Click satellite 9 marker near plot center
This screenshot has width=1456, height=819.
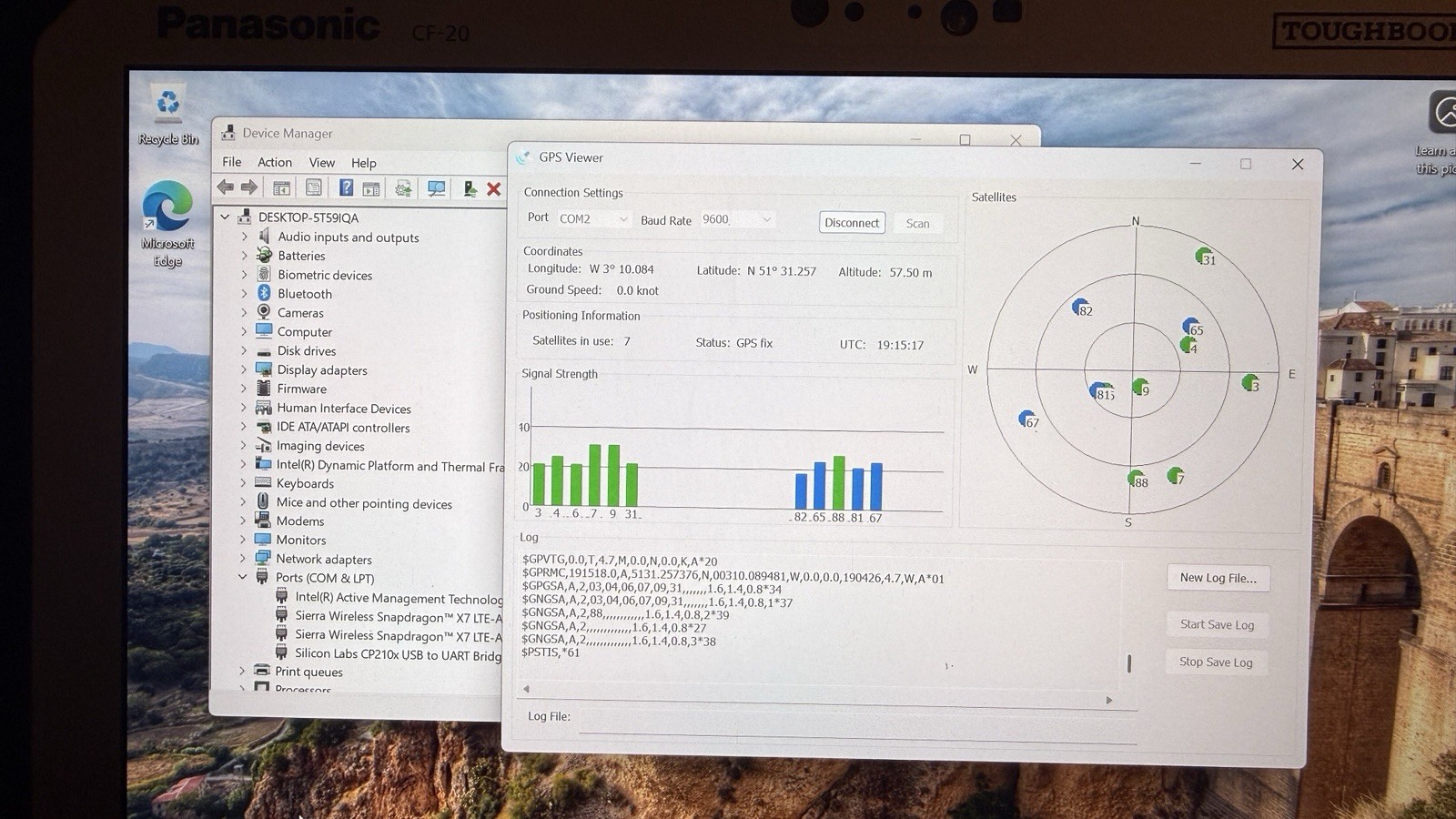coord(1140,388)
